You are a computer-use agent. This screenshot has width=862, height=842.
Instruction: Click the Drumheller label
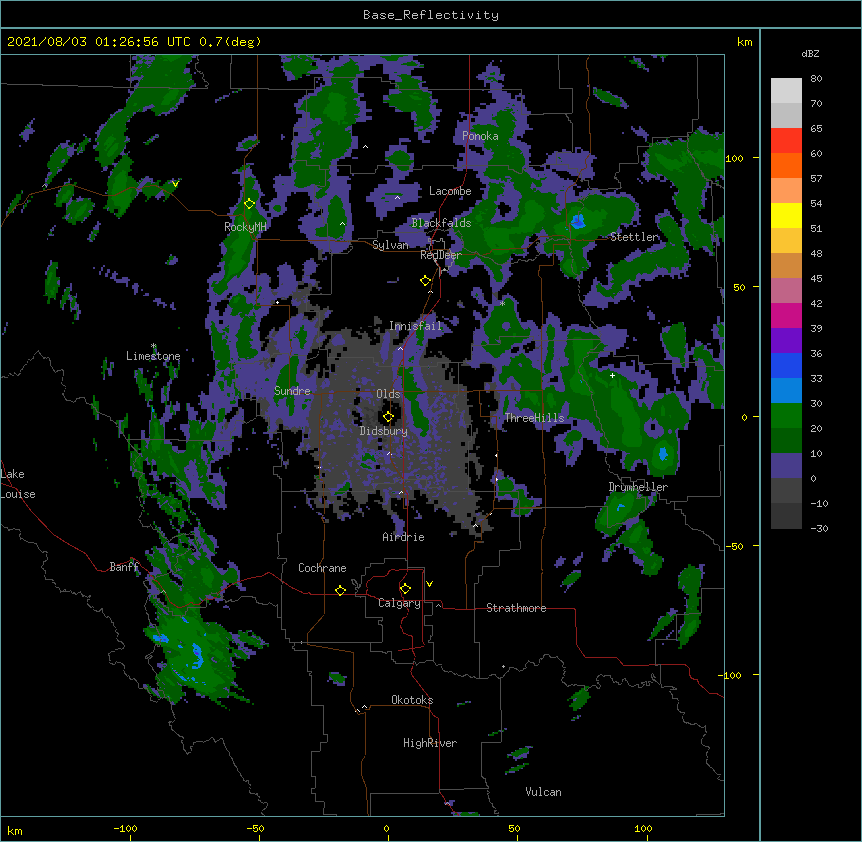pyautogui.click(x=638, y=487)
